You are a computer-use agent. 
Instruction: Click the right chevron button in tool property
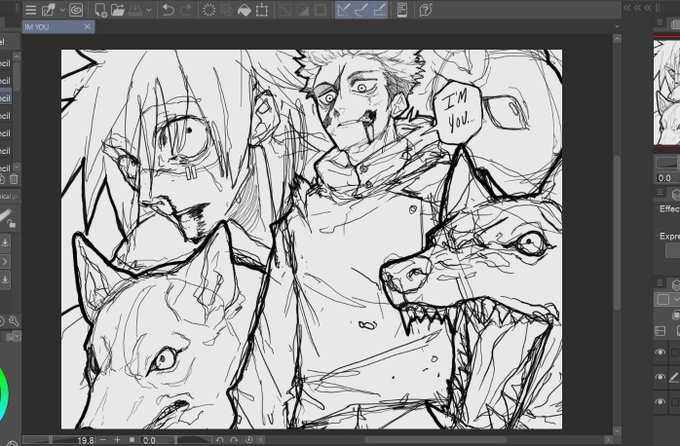[x=5, y=262]
